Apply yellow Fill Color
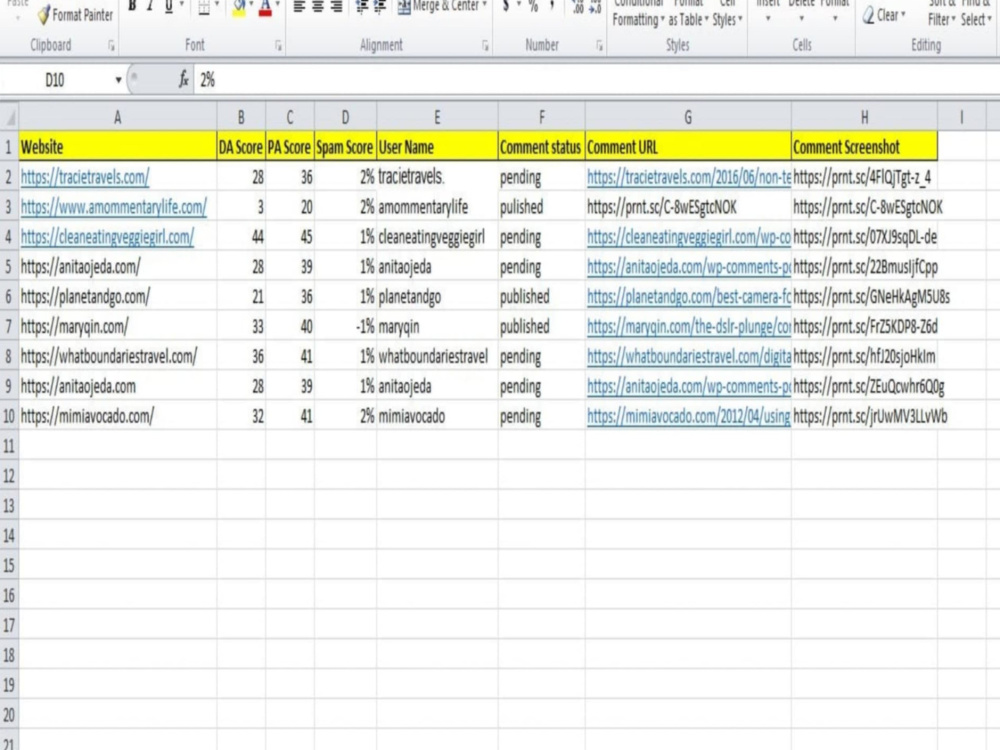The image size is (1000, 750). [x=239, y=8]
